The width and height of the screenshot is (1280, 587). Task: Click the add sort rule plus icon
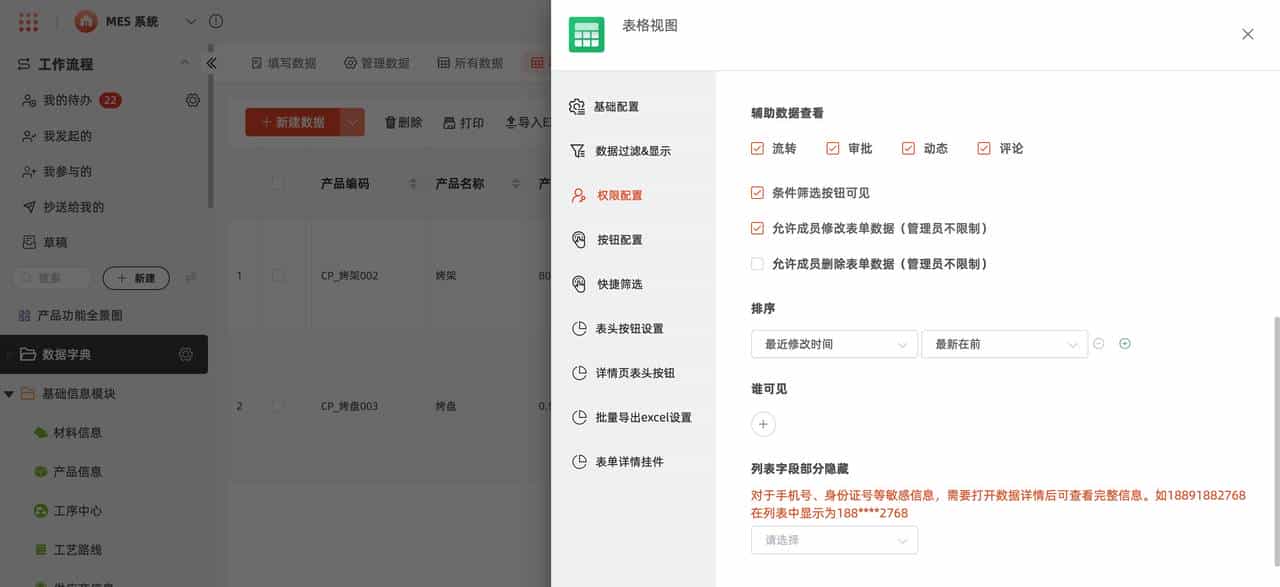pos(1124,343)
